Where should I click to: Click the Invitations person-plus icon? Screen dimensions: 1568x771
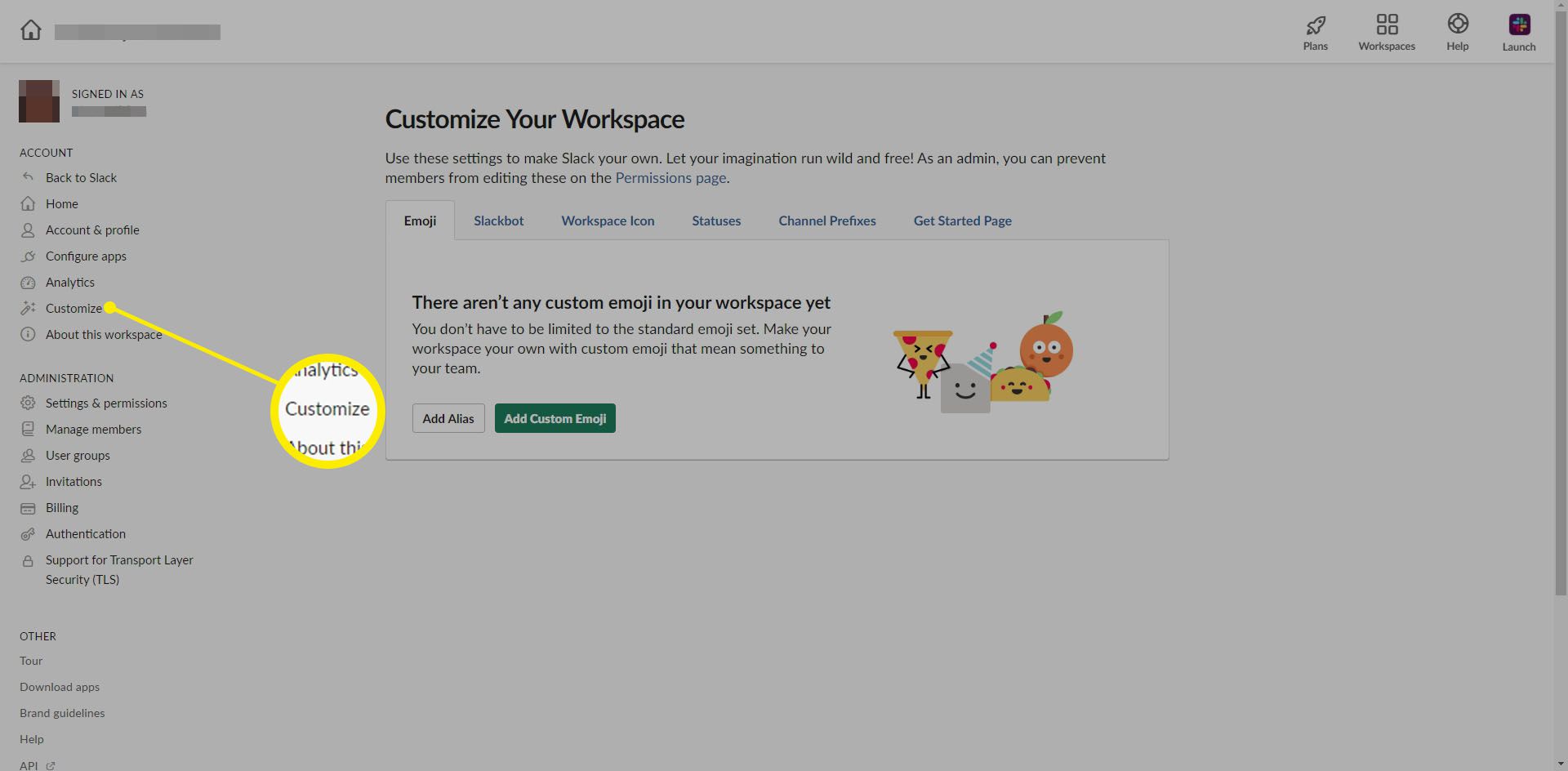28,482
